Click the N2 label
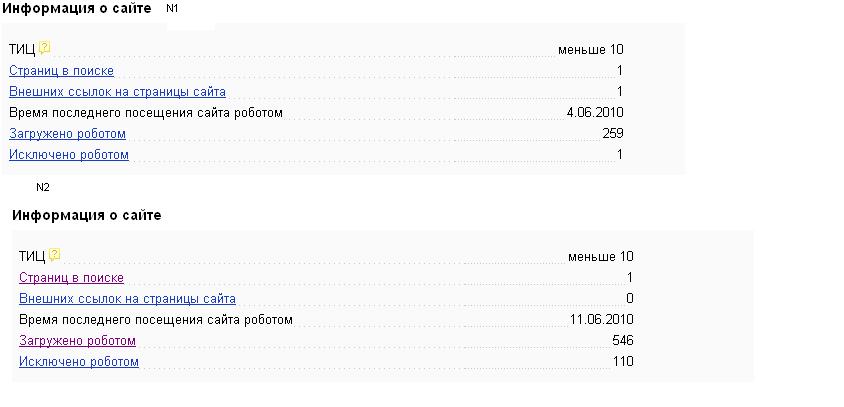Image resolution: width=844 pixels, height=407 pixels. 43,187
